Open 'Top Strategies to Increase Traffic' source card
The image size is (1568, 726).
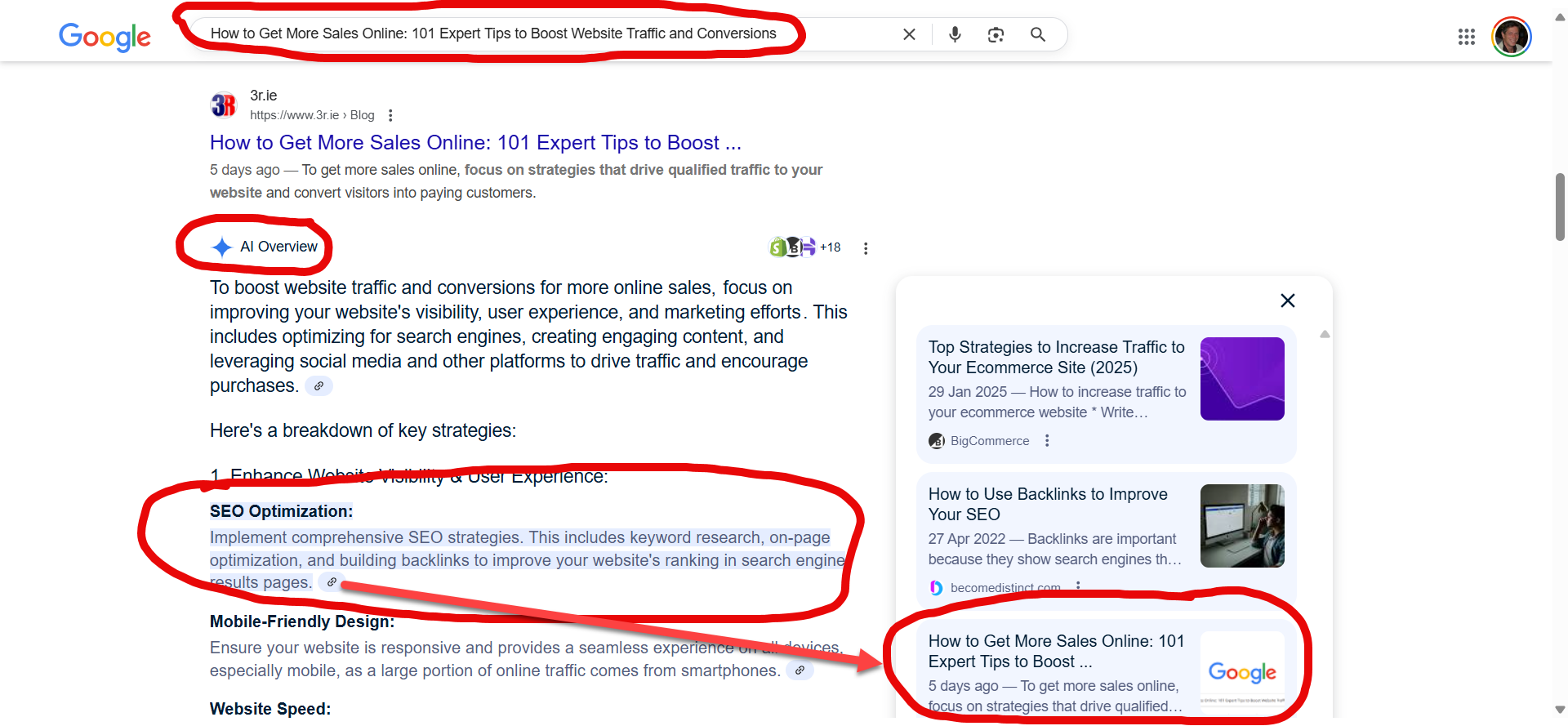pos(1106,394)
